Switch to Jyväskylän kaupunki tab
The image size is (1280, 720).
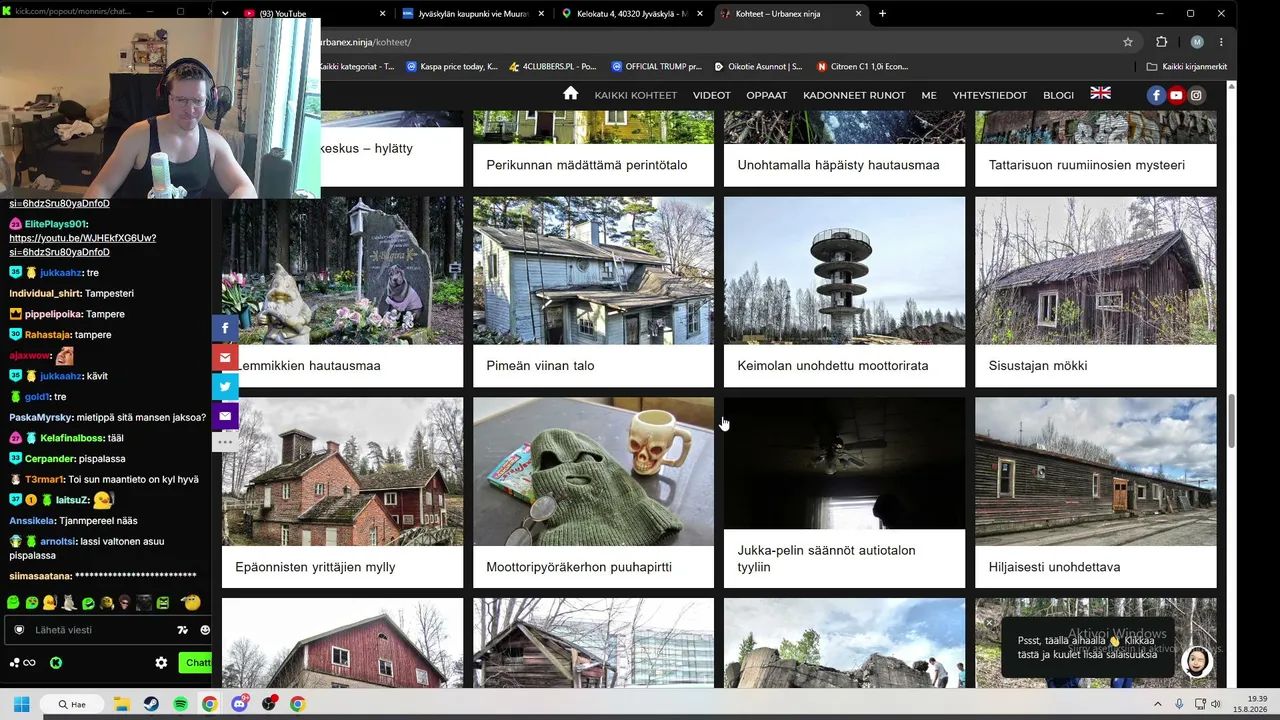(474, 14)
